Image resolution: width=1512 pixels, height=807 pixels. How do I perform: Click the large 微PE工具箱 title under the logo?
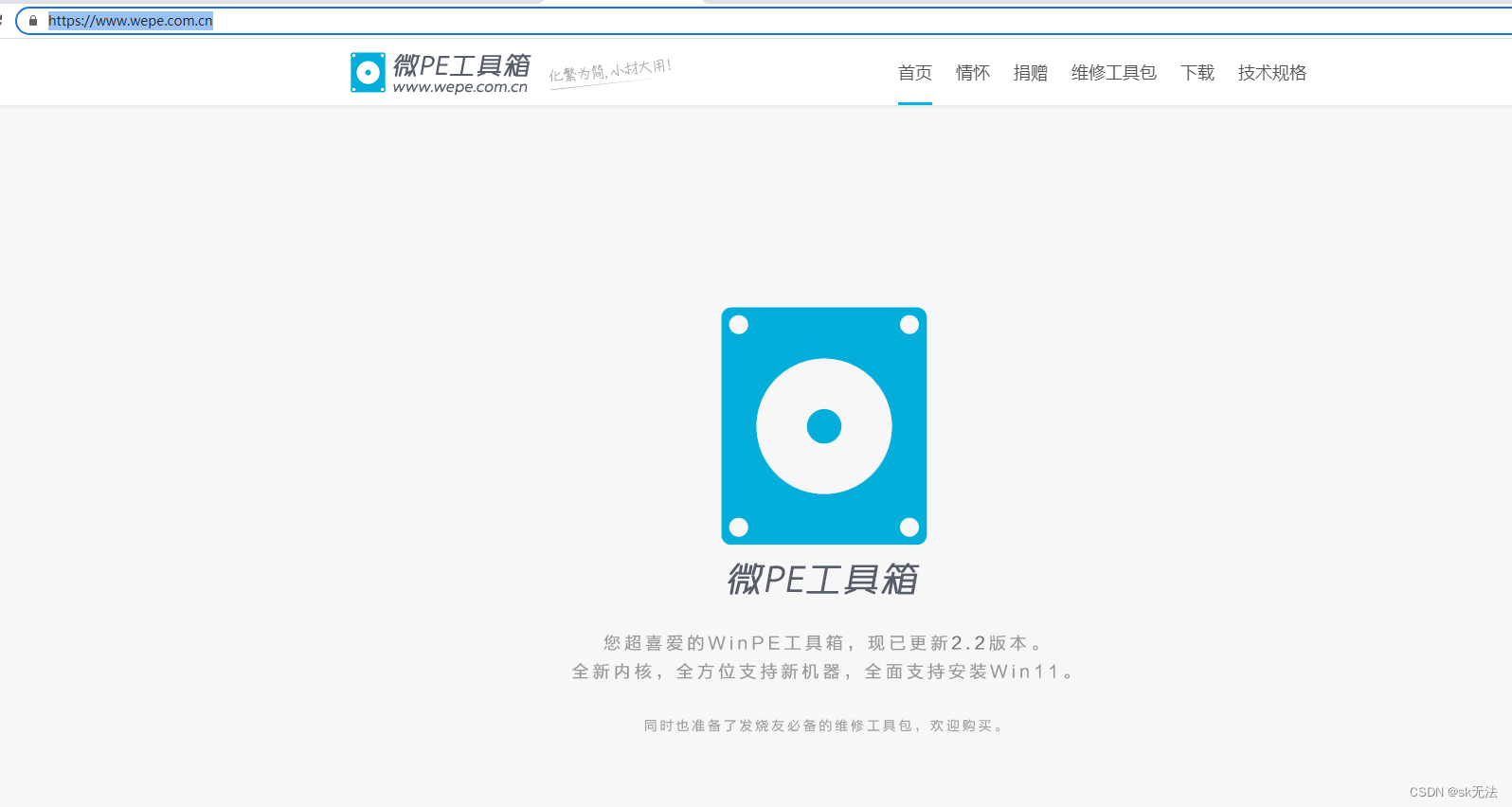pyautogui.click(x=823, y=579)
